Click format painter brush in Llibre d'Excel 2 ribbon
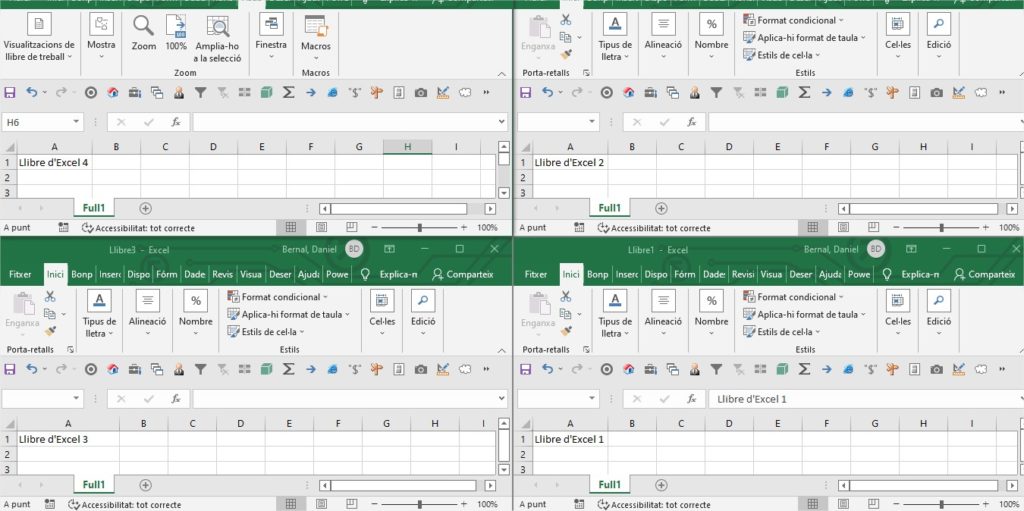This screenshot has width=1024, height=511. click(566, 54)
